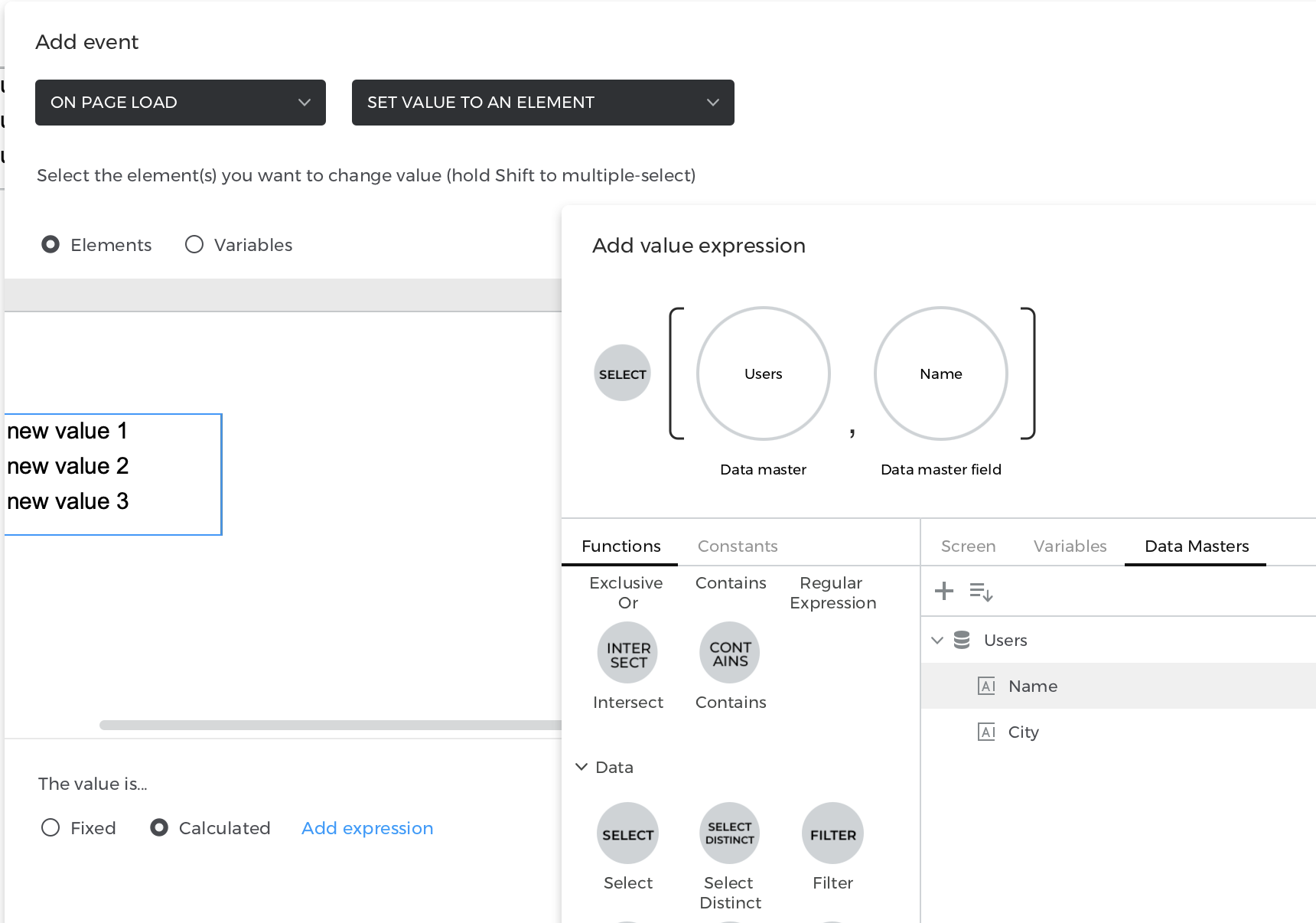Collapse the Users data master tree
The image size is (1316, 923).
tap(937, 640)
